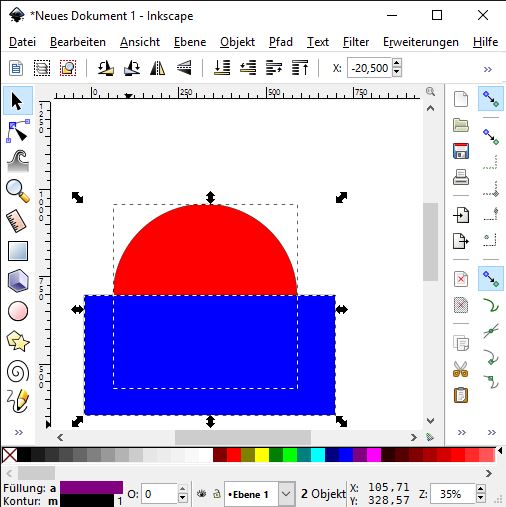Expand more snap bar options chevron
506x507 pixels.
pos(492,432)
